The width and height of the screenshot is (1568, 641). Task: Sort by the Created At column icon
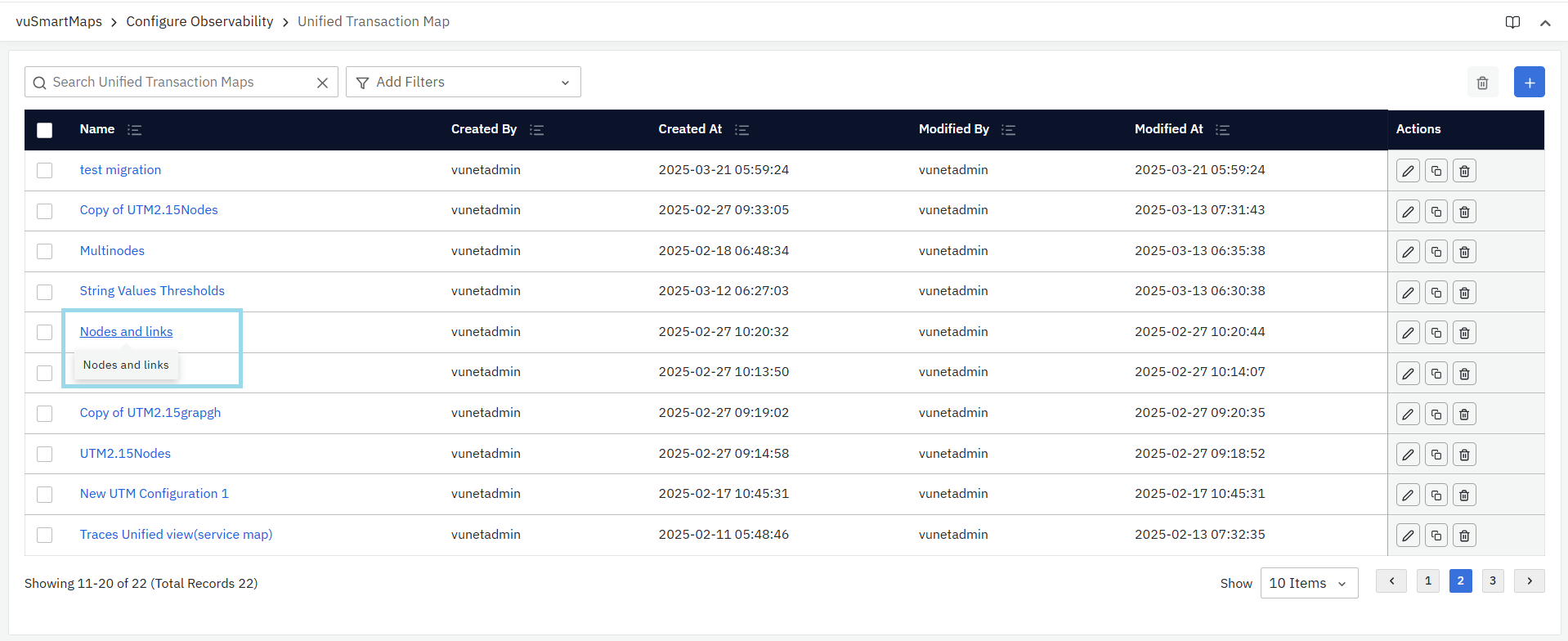click(x=741, y=130)
